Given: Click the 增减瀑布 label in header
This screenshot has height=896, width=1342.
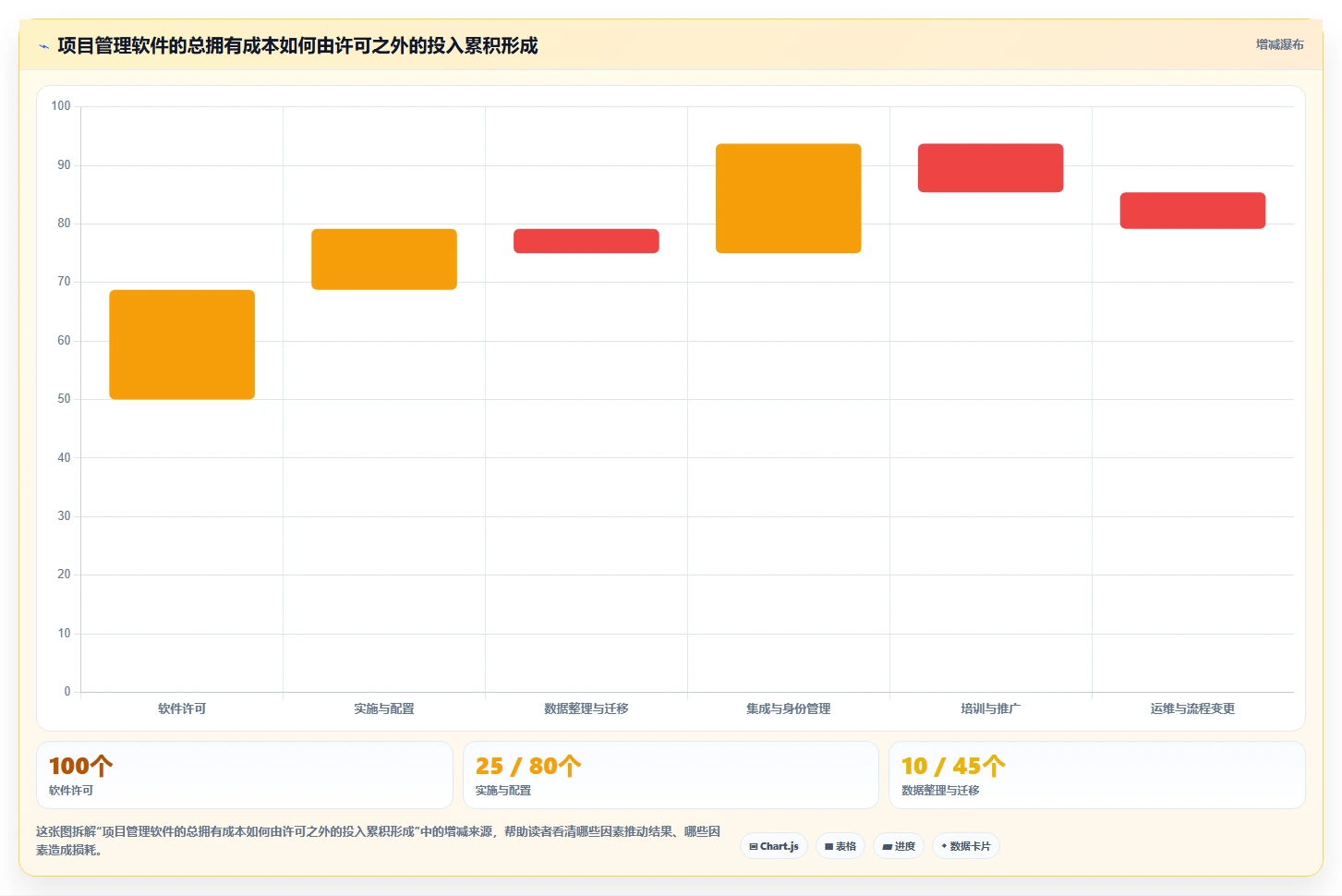Looking at the screenshot, I should coord(1279,44).
